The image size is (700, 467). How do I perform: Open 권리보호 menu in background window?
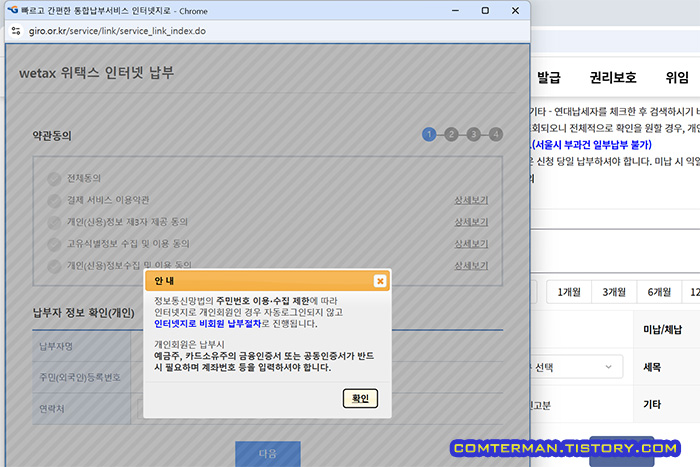(x=613, y=78)
